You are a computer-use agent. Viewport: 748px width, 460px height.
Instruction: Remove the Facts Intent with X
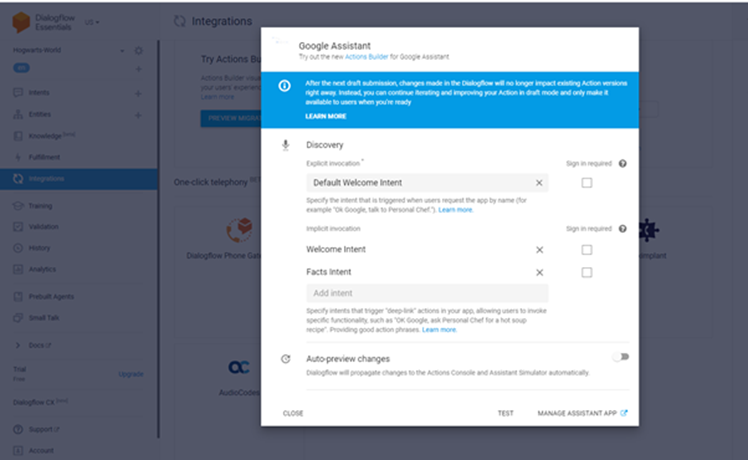tap(539, 272)
